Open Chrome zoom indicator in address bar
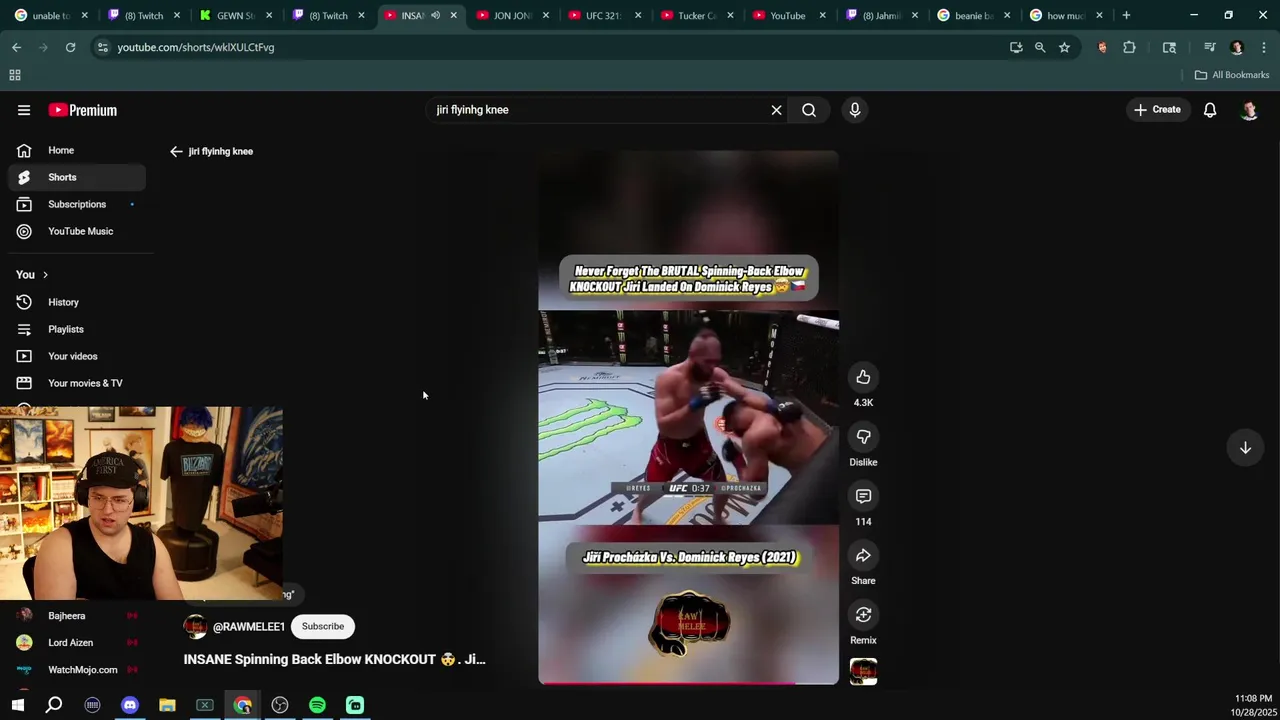The height and width of the screenshot is (720, 1280). tap(1040, 47)
